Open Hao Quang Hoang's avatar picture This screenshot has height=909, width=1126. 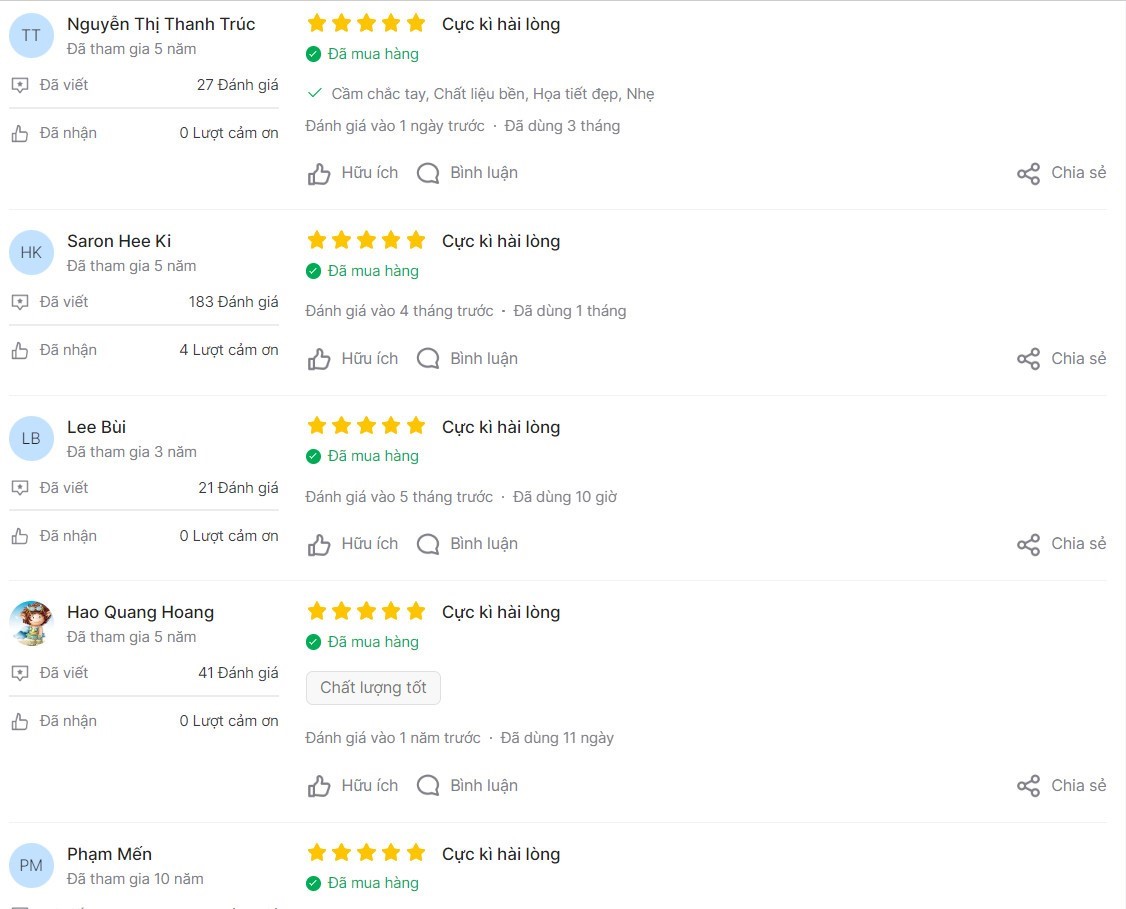(x=31, y=624)
